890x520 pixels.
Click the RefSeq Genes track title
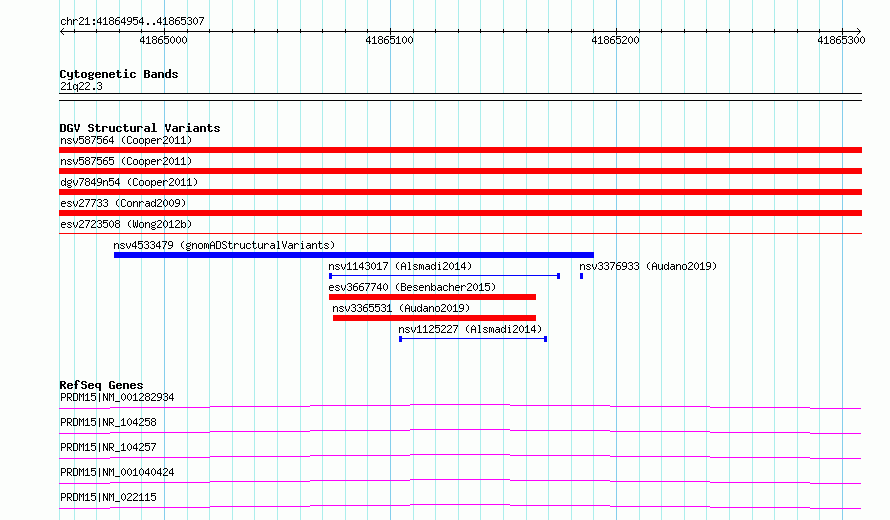click(101, 385)
